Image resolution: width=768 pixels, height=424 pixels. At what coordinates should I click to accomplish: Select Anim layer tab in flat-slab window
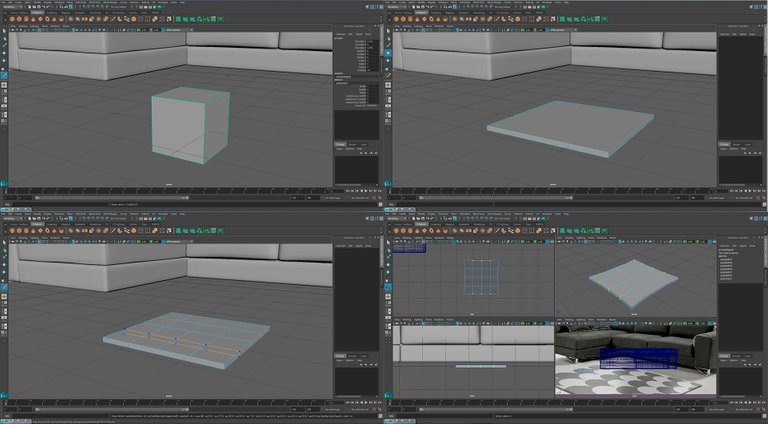click(747, 144)
